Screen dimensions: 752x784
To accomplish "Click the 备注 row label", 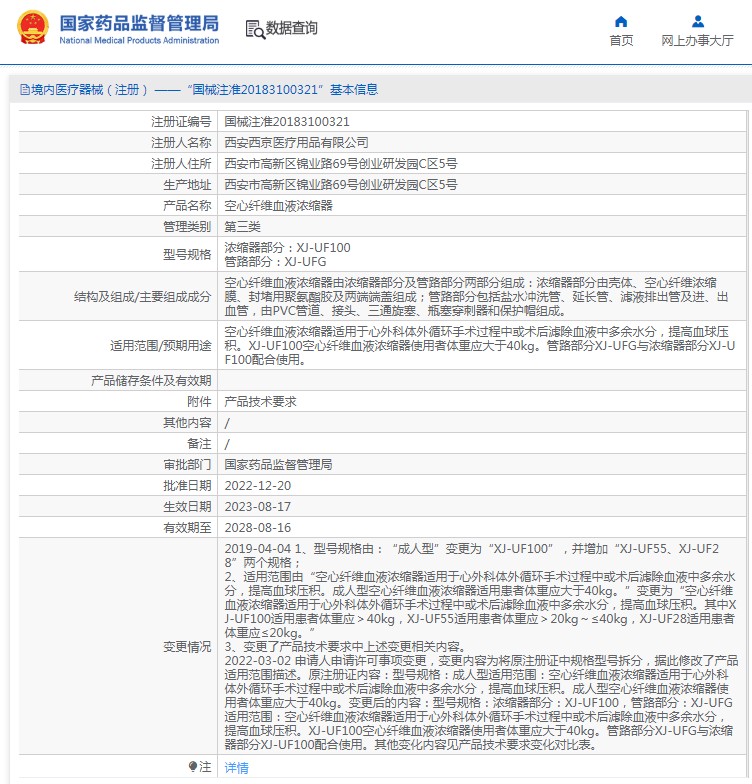I will coord(199,444).
